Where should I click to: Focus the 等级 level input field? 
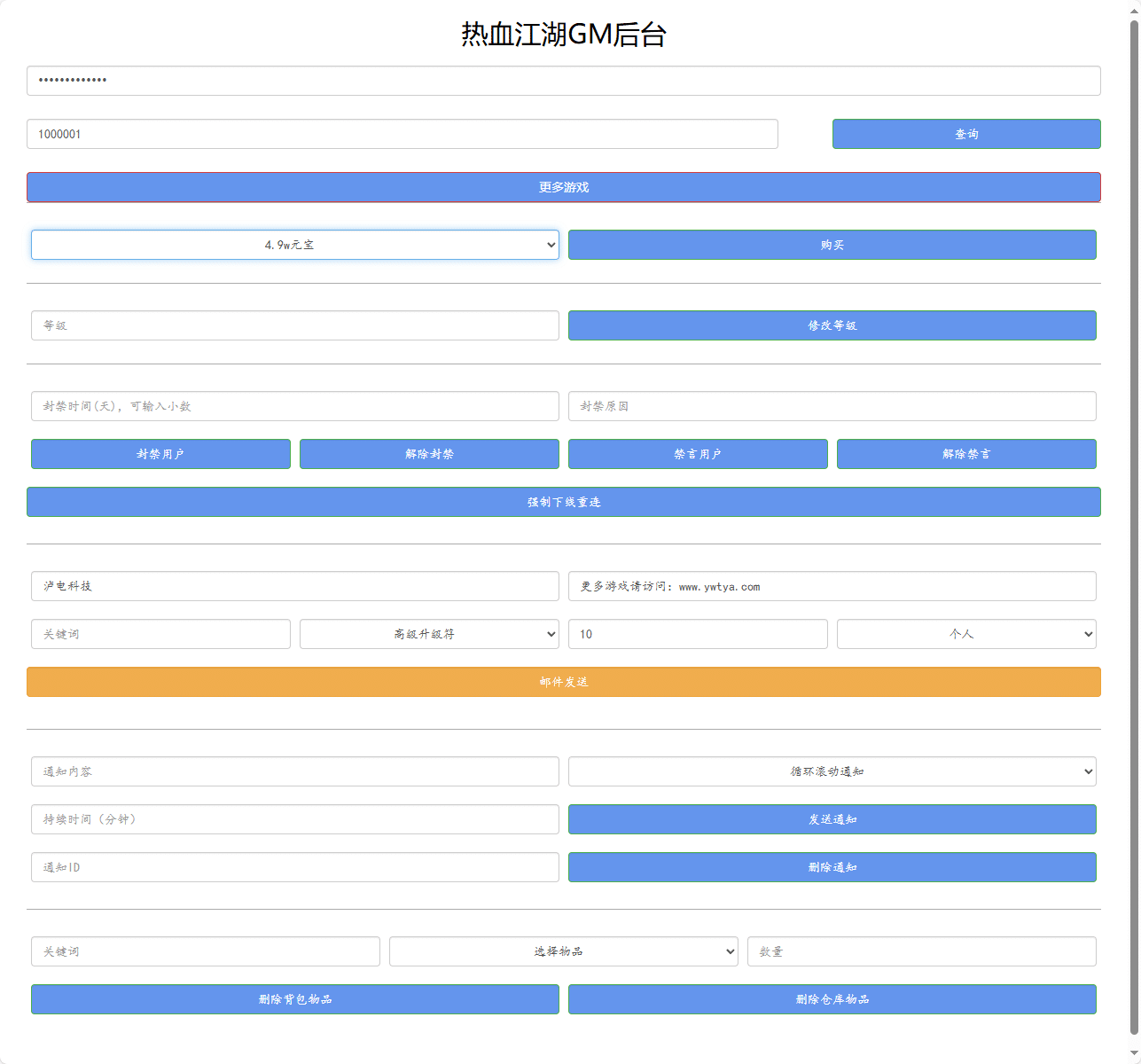(x=295, y=325)
